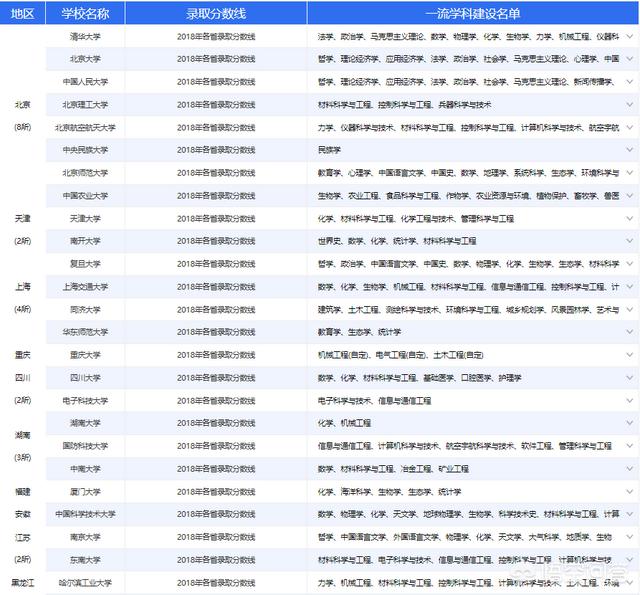640x595 pixels.
Task: Click the 一流学科建设名单 column header
Action: pyautogui.click(x=473, y=13)
